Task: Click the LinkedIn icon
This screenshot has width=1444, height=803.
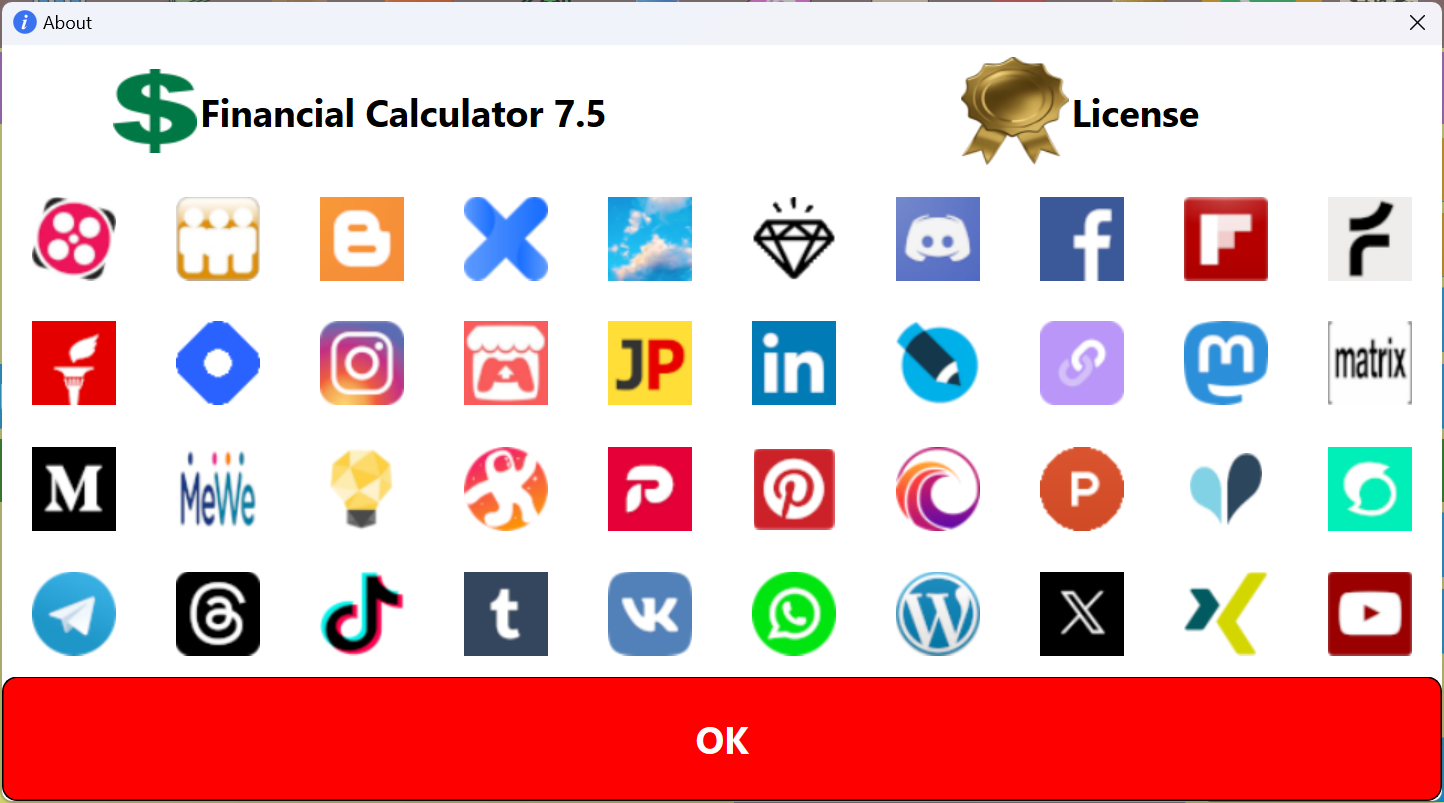Action: coord(794,363)
